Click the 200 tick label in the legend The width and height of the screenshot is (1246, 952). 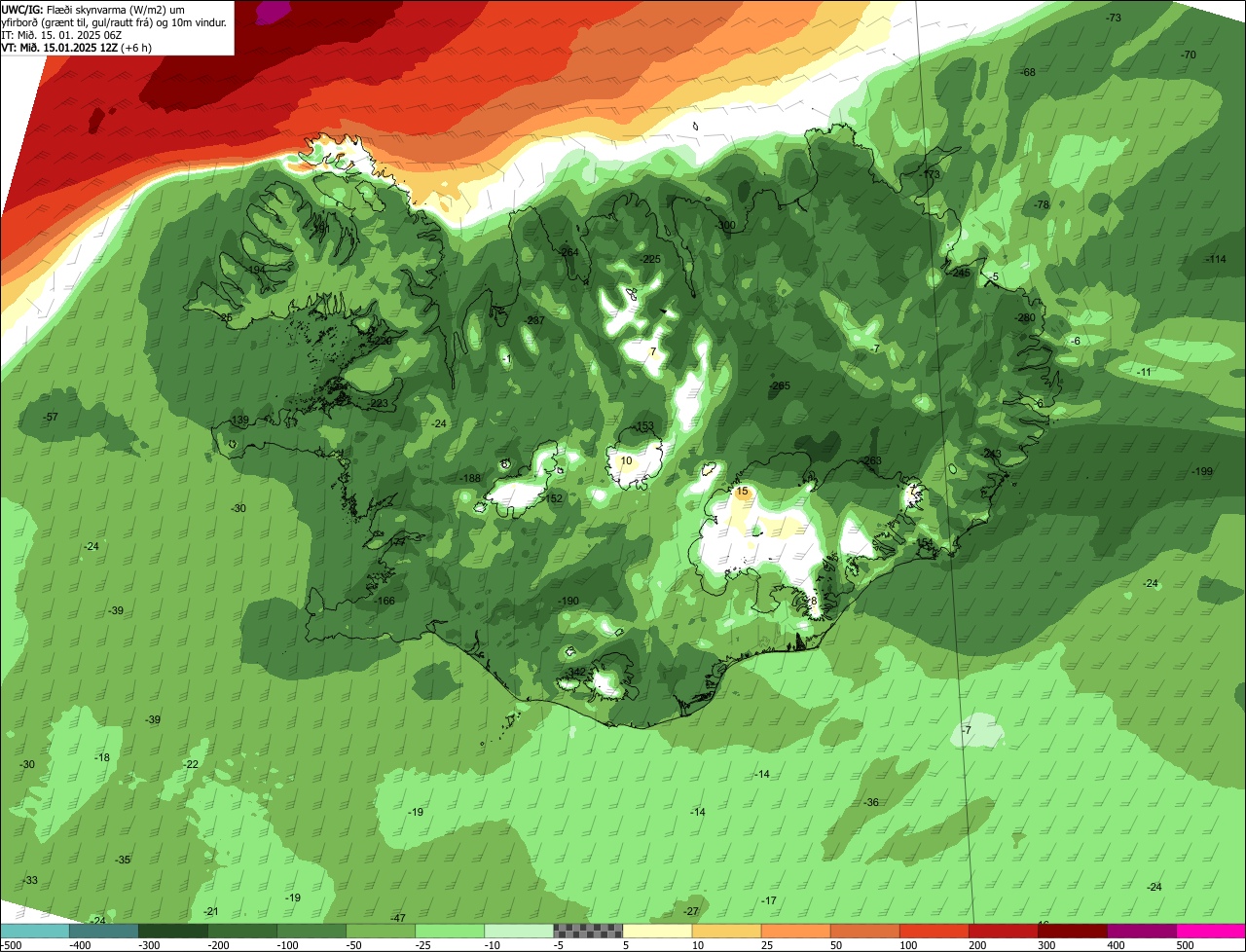point(977,945)
